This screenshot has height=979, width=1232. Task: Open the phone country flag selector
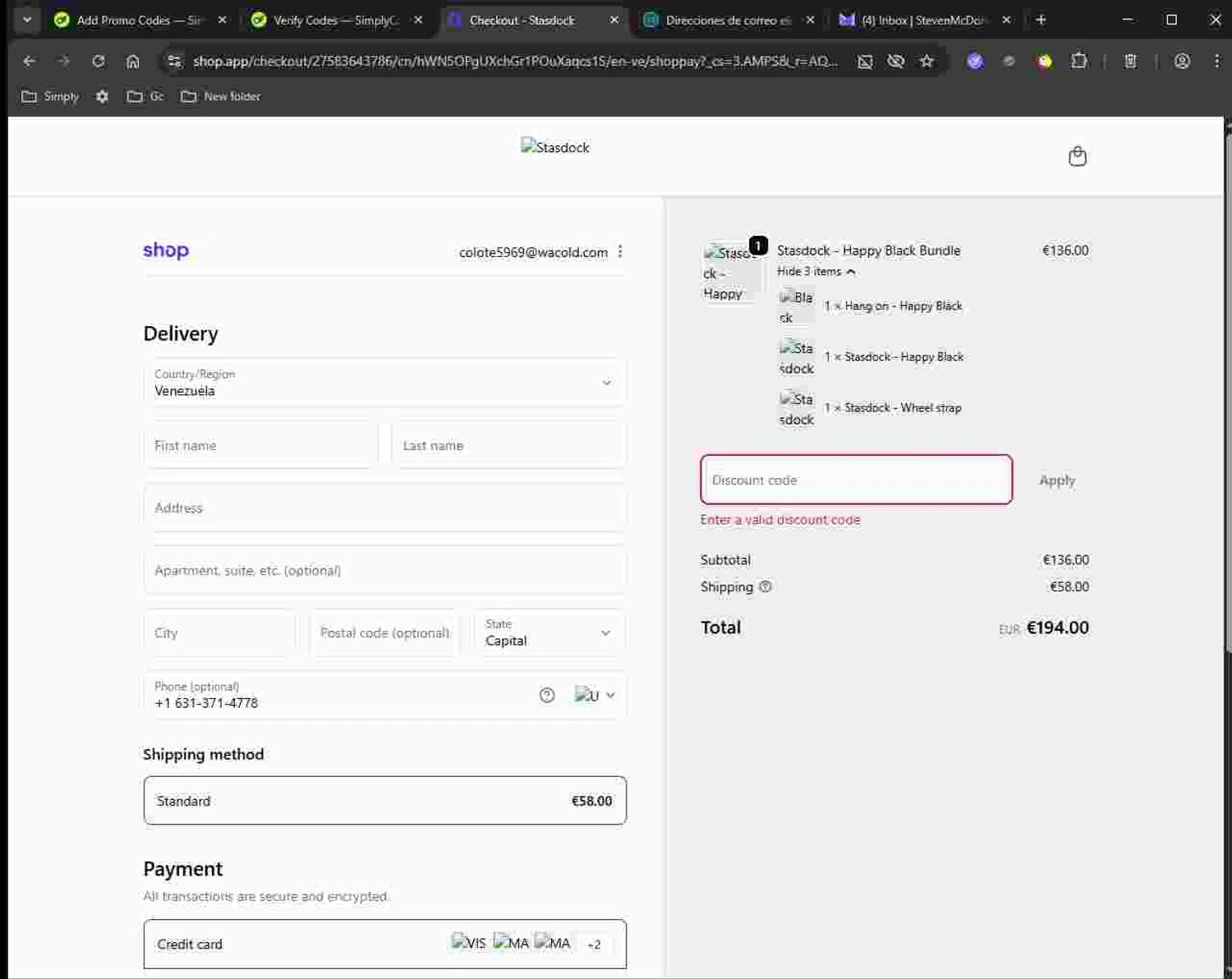click(x=595, y=695)
